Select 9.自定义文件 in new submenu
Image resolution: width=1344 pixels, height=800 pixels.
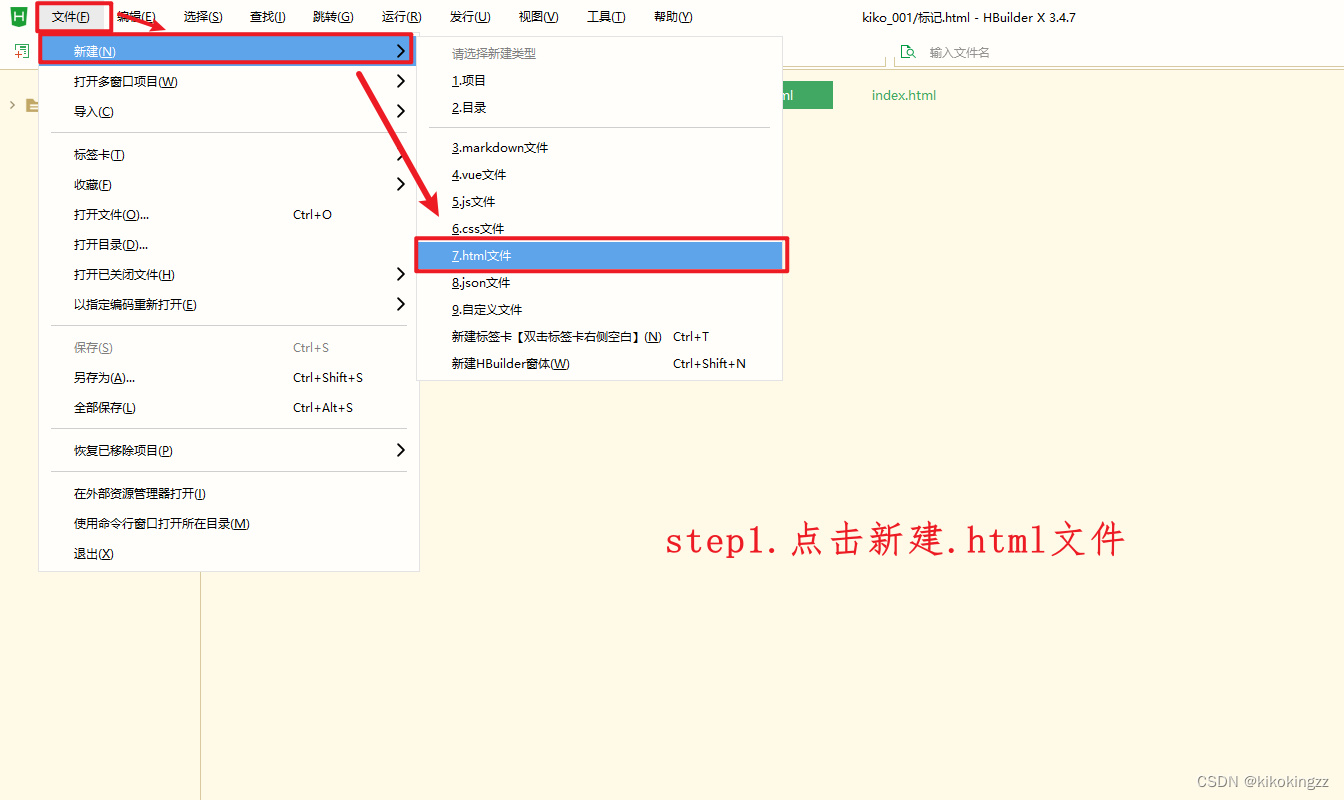(599, 309)
